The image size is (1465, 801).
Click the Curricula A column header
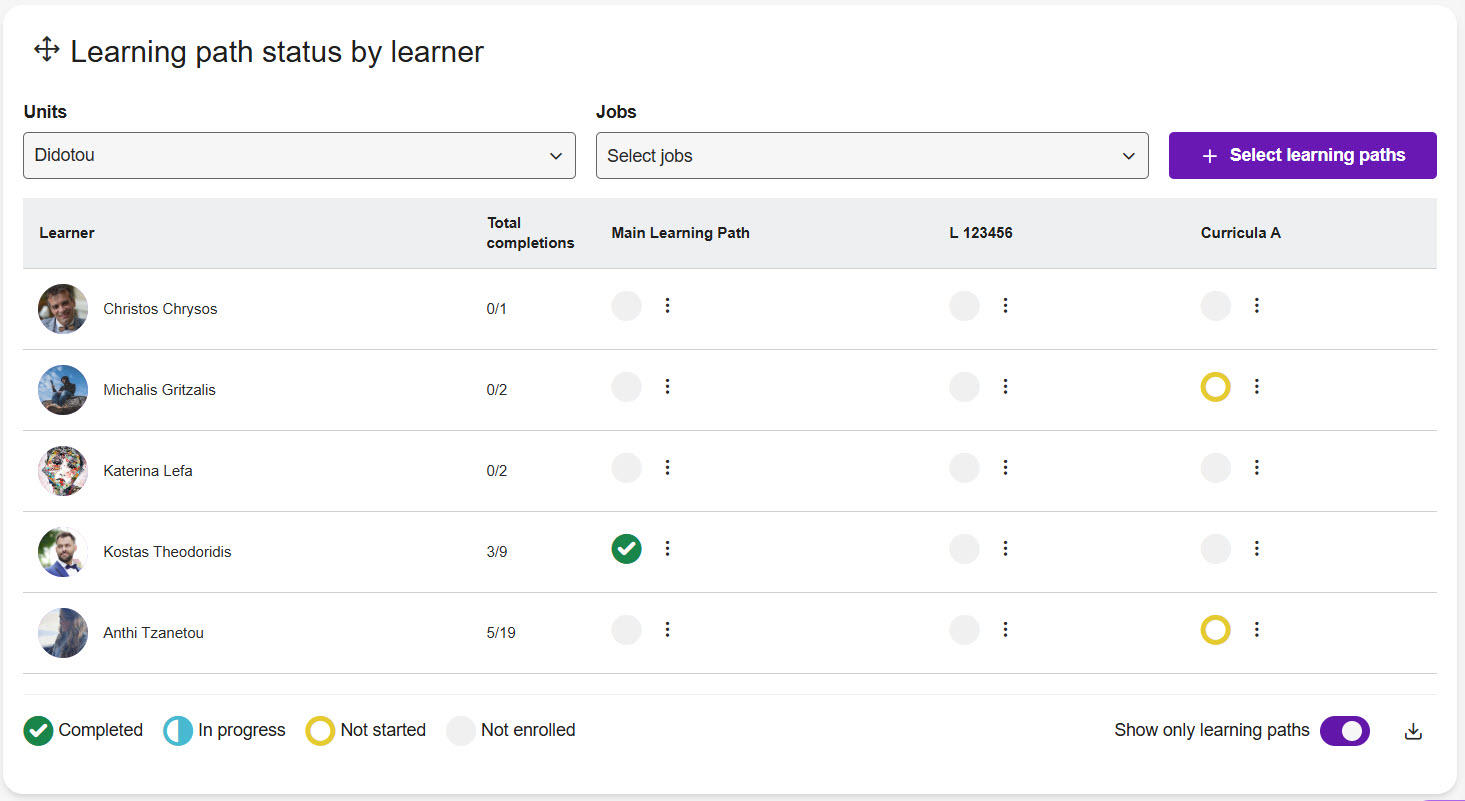pos(1241,233)
